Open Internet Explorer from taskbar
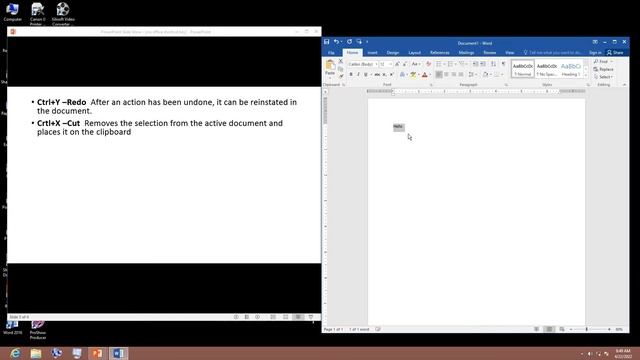640x360 pixels. point(16,353)
